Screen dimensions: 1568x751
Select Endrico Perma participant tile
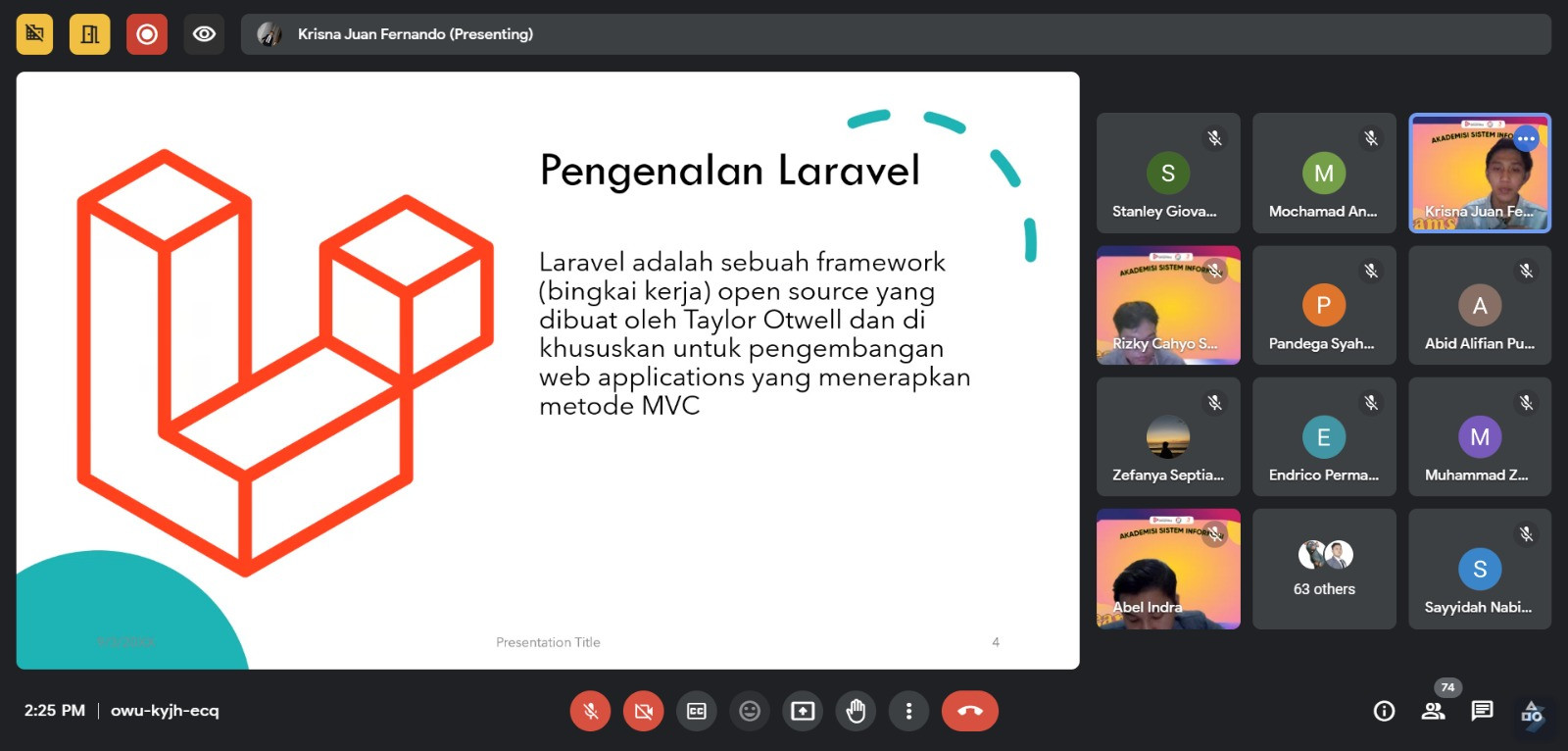coord(1324,437)
